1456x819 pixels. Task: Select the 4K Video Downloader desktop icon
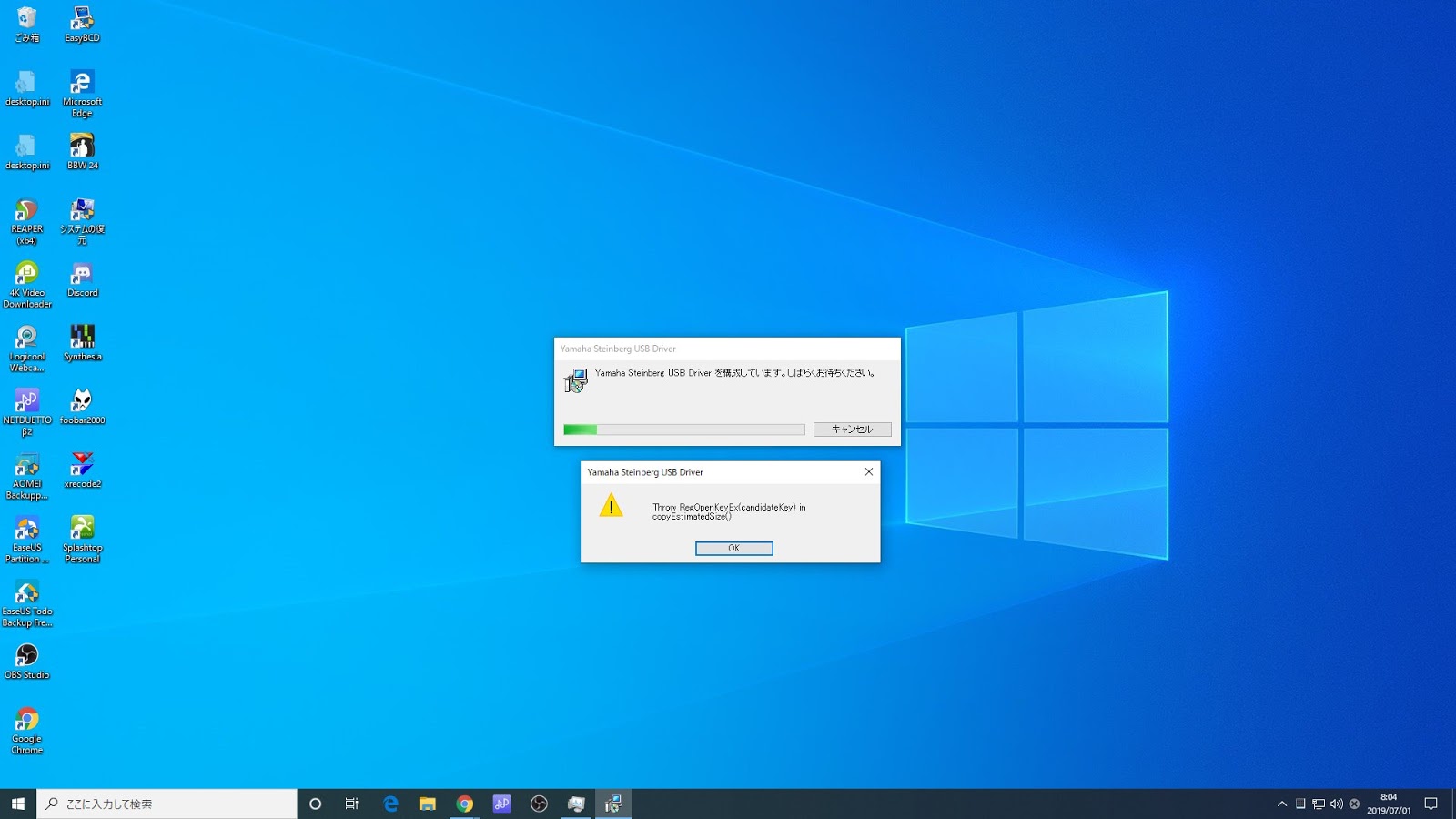tap(27, 285)
